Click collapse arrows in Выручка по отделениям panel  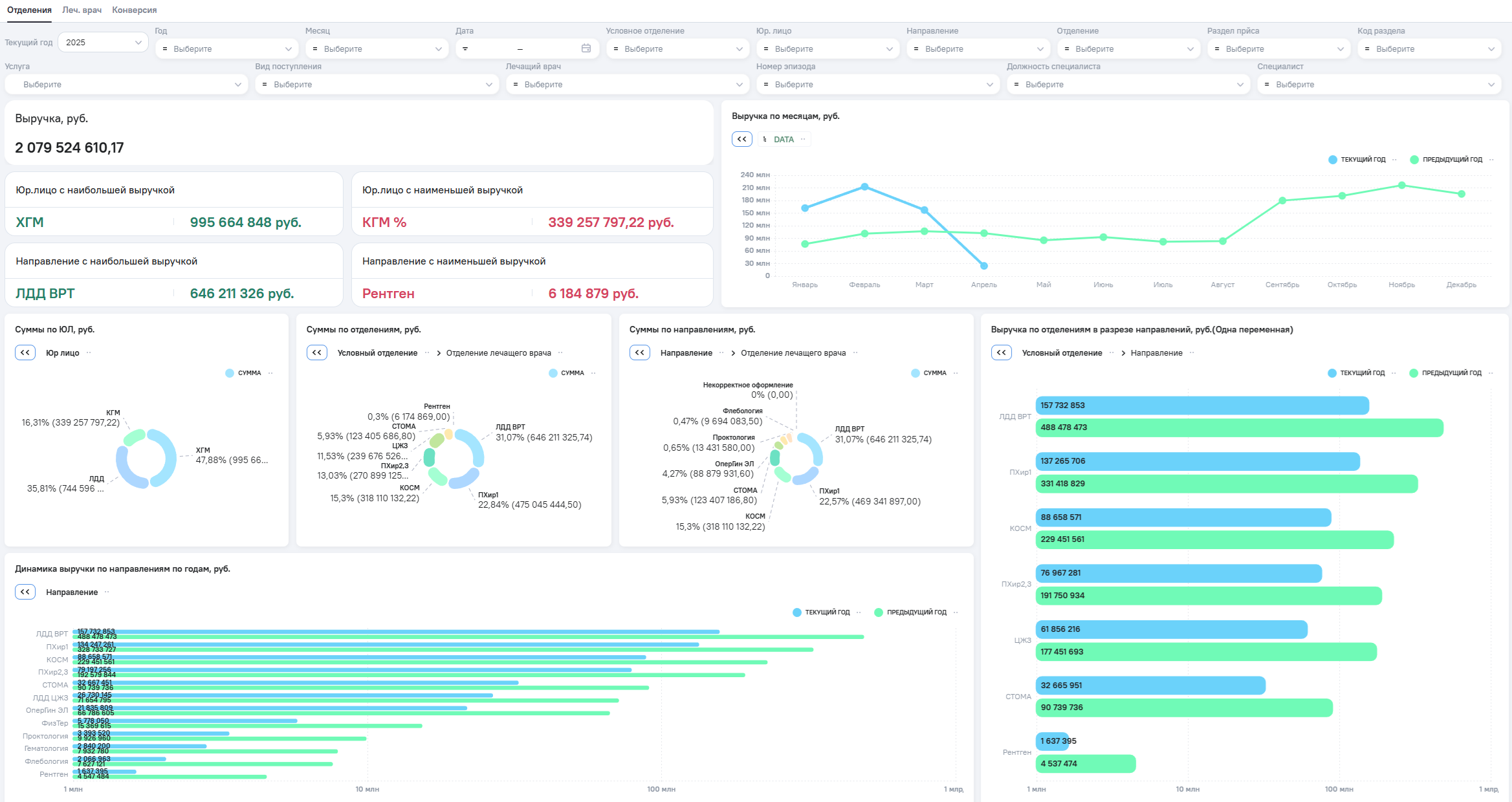[x=1001, y=352]
